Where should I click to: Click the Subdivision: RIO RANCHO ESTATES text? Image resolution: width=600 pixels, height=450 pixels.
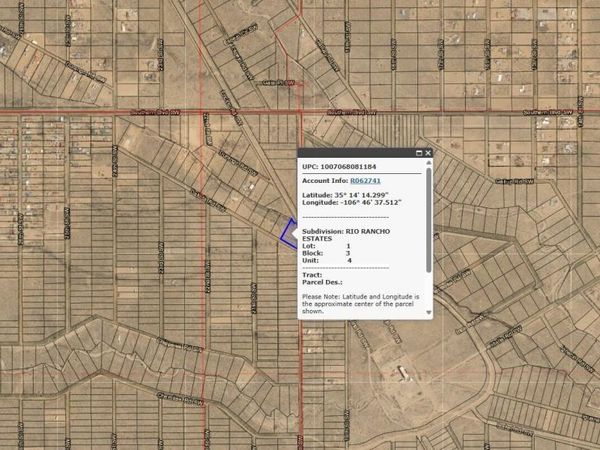tap(346, 235)
